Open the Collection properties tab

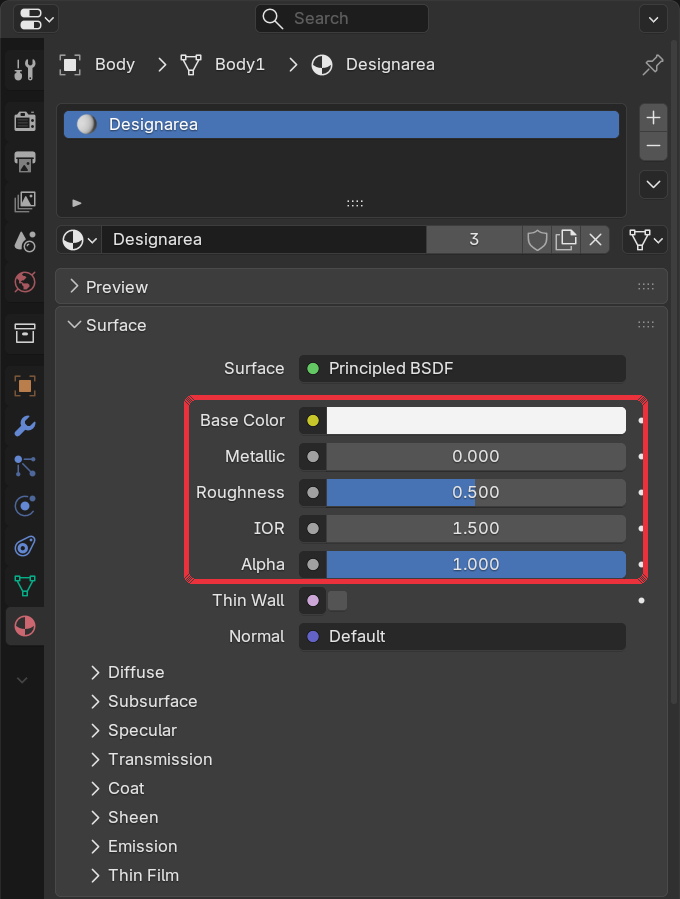[25, 333]
